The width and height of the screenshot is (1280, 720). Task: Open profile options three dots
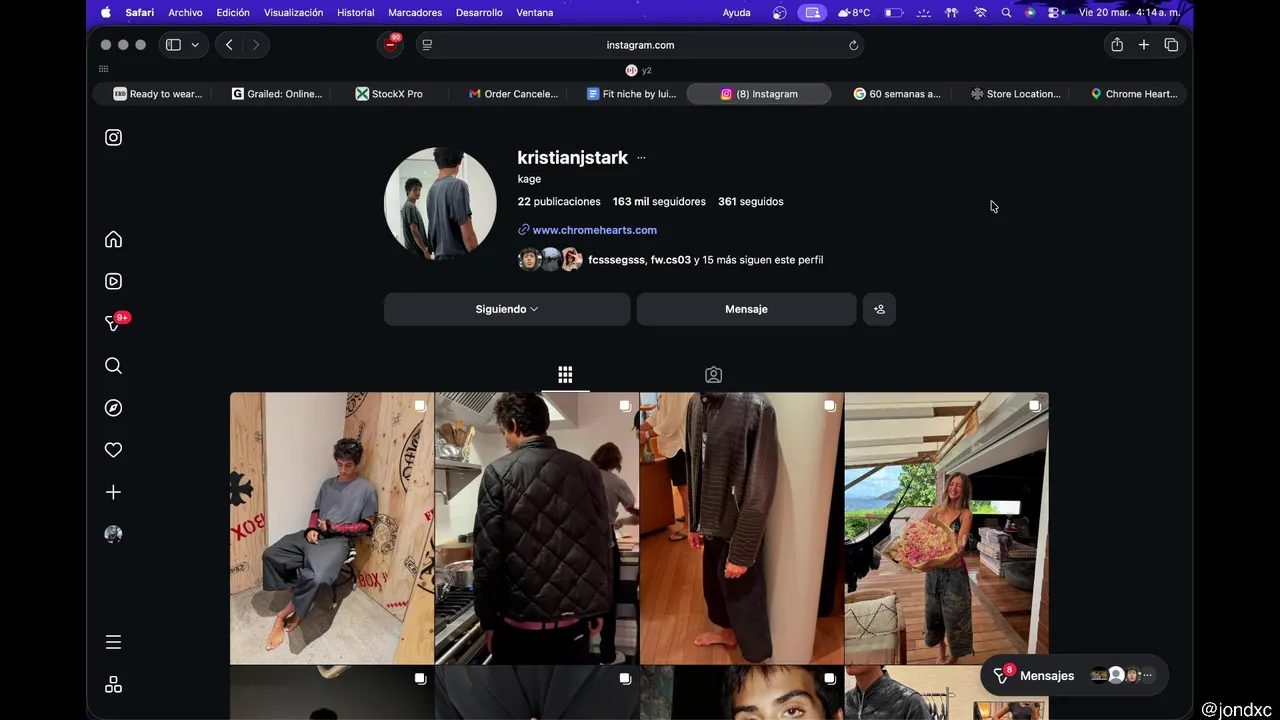pyautogui.click(x=641, y=158)
